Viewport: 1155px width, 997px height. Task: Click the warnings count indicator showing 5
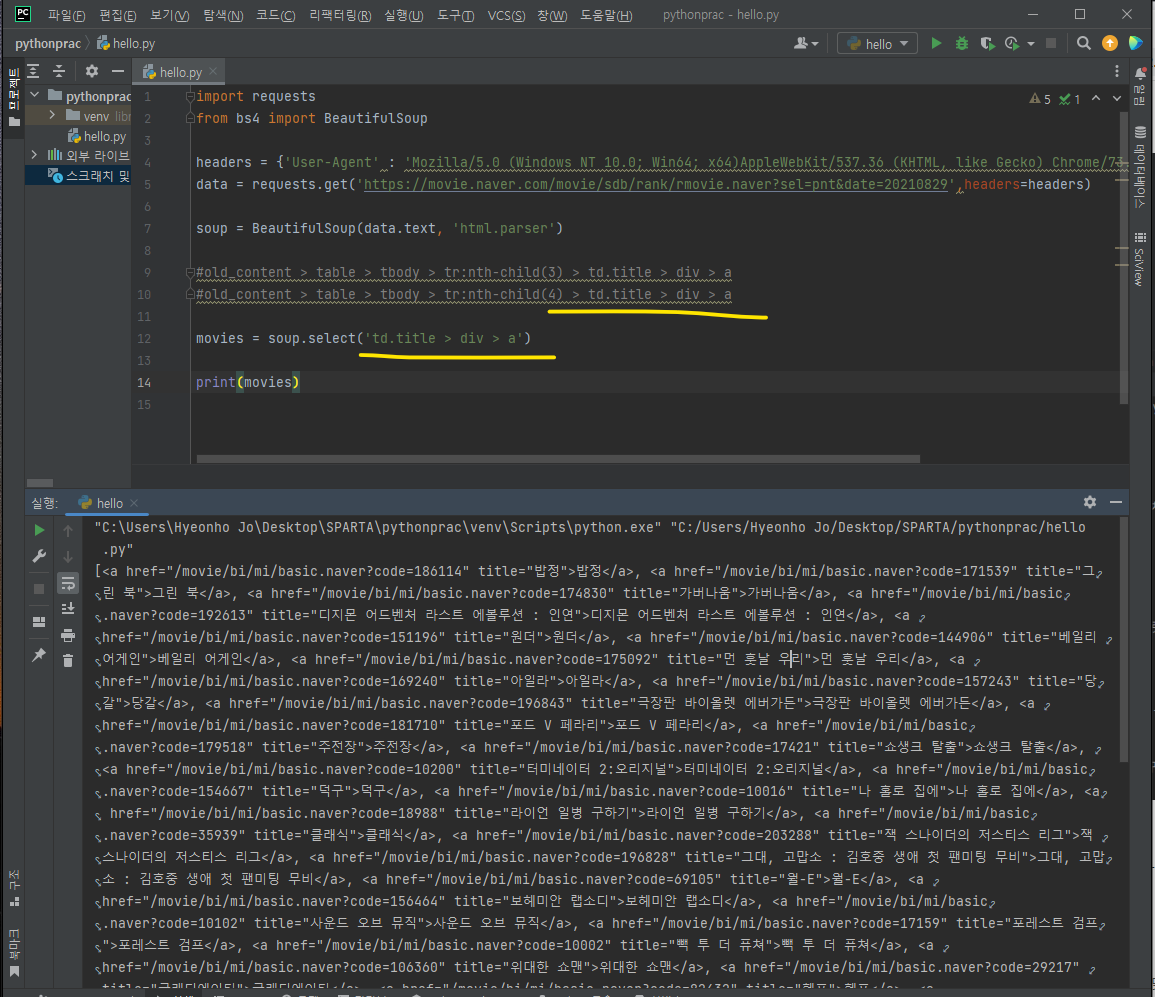tap(1040, 99)
